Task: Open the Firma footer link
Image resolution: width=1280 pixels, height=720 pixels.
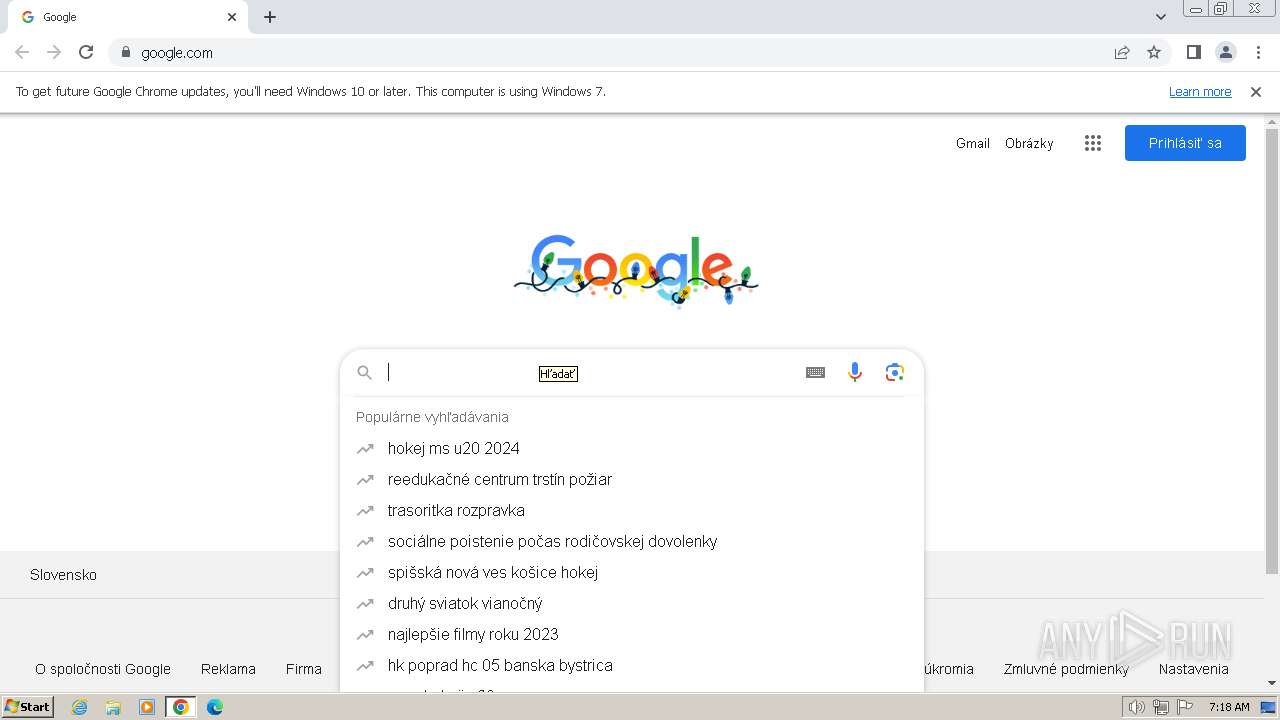Action: click(x=304, y=669)
